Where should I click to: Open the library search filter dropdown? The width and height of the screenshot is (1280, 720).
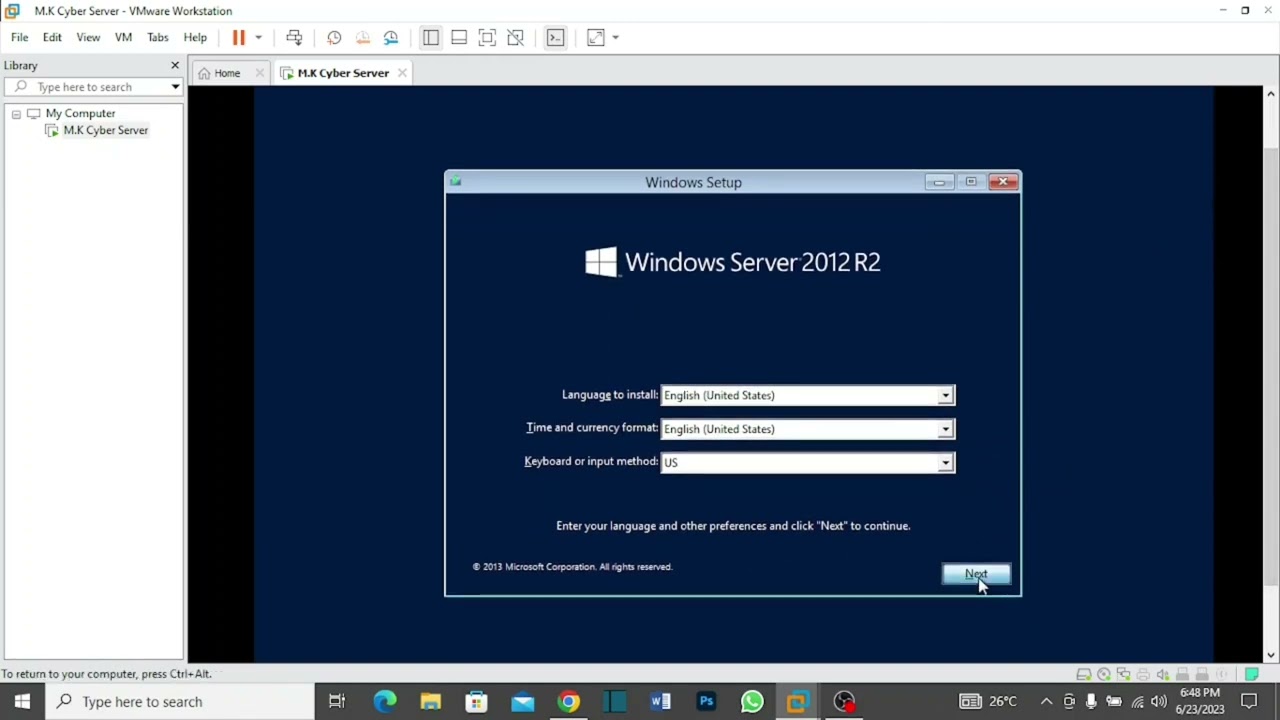[x=175, y=87]
